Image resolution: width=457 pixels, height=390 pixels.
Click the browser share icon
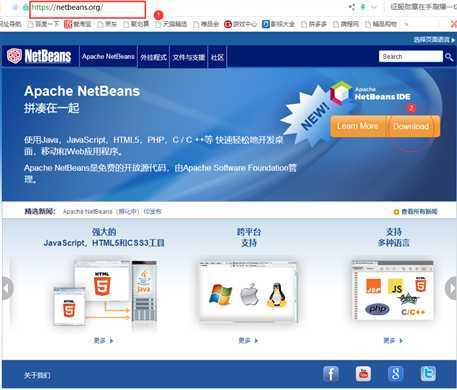tap(352, 7)
